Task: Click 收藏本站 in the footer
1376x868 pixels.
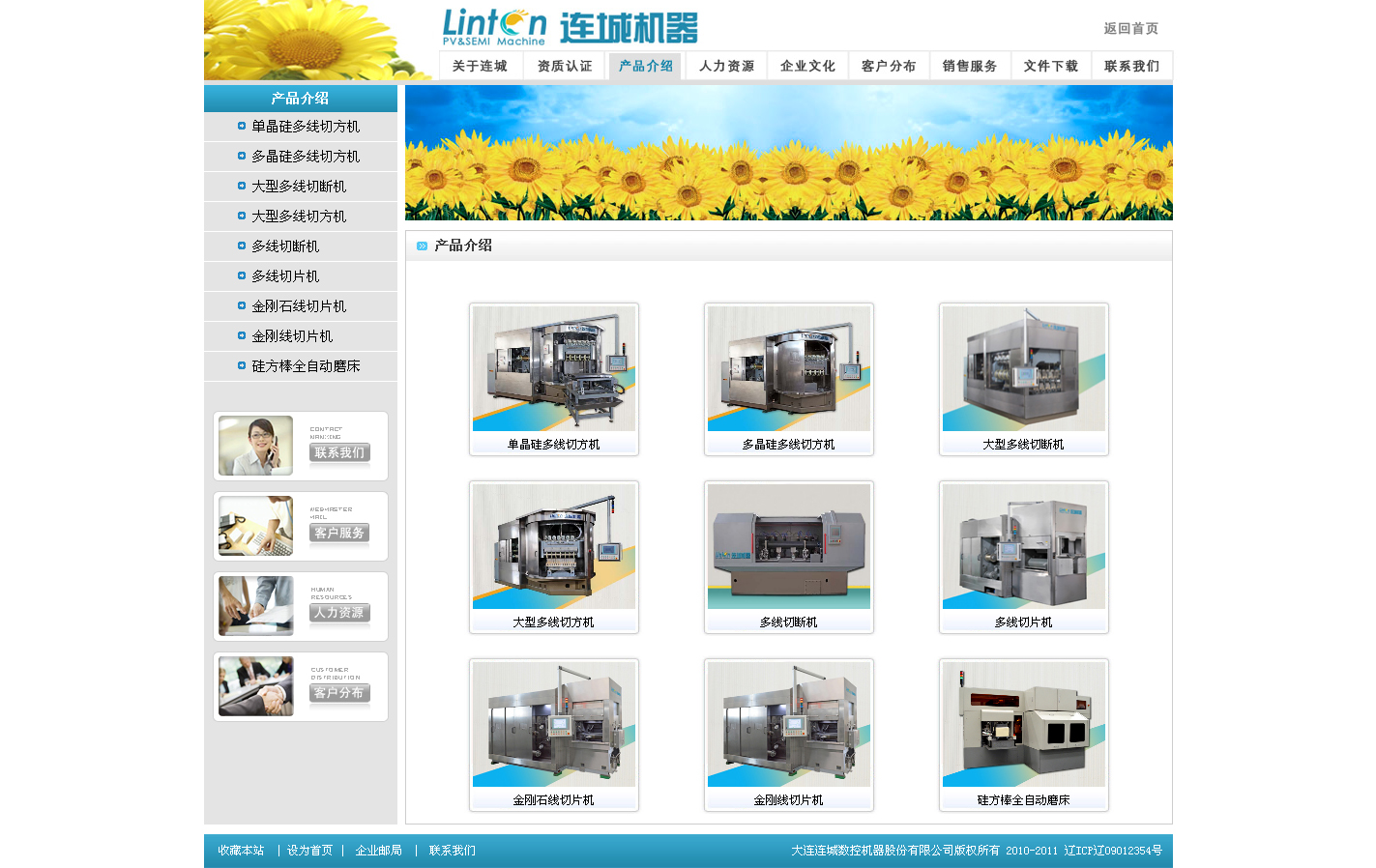Action: [x=241, y=851]
